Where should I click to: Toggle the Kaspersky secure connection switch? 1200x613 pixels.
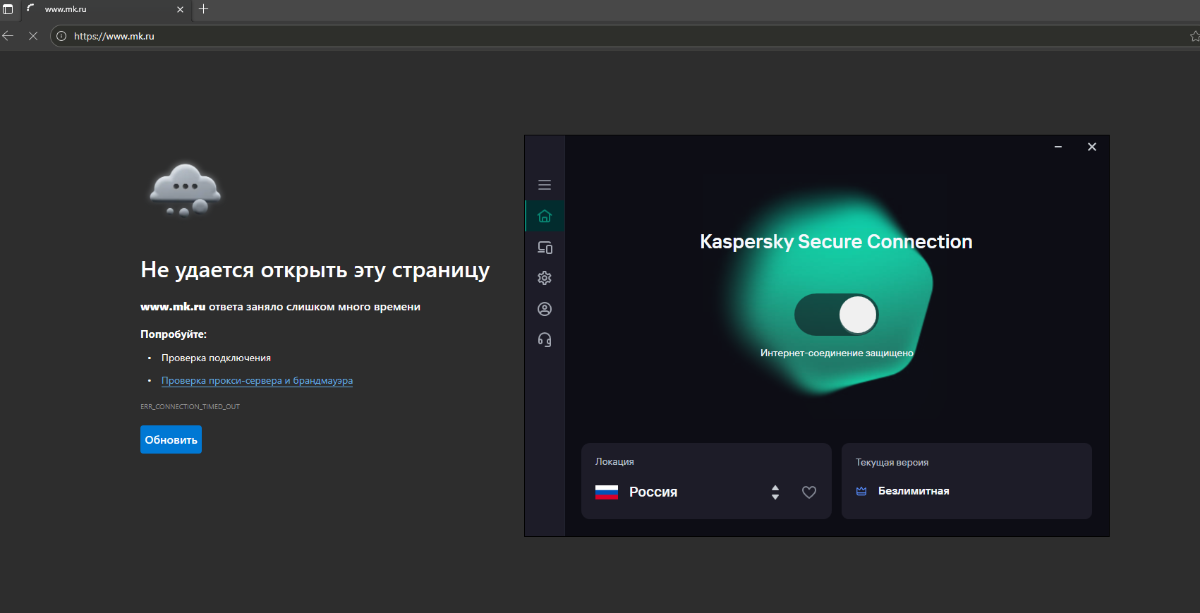click(x=836, y=315)
